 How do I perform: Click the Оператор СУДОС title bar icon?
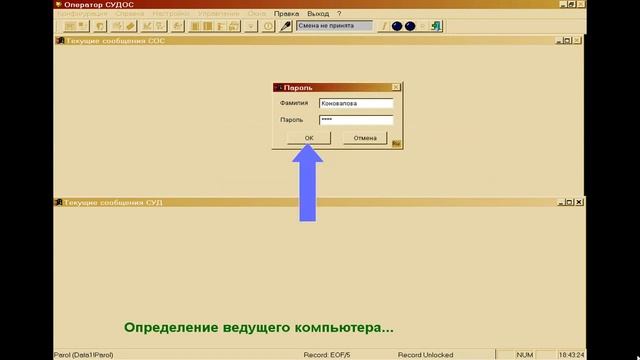tap(59, 4)
